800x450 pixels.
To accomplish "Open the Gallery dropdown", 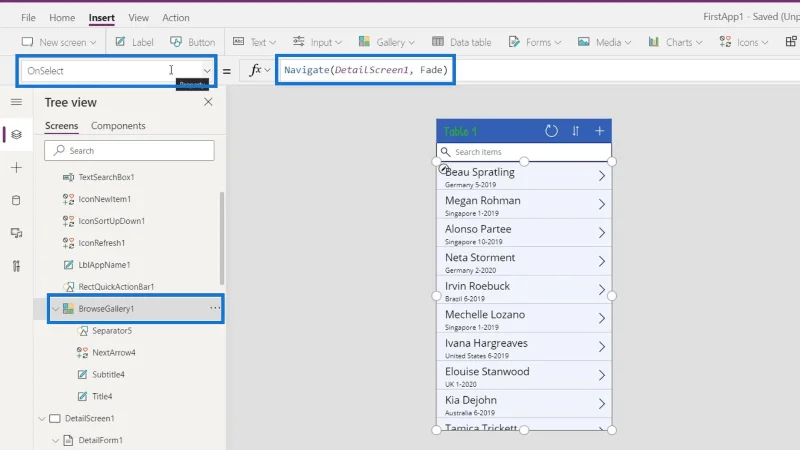I will pos(386,42).
